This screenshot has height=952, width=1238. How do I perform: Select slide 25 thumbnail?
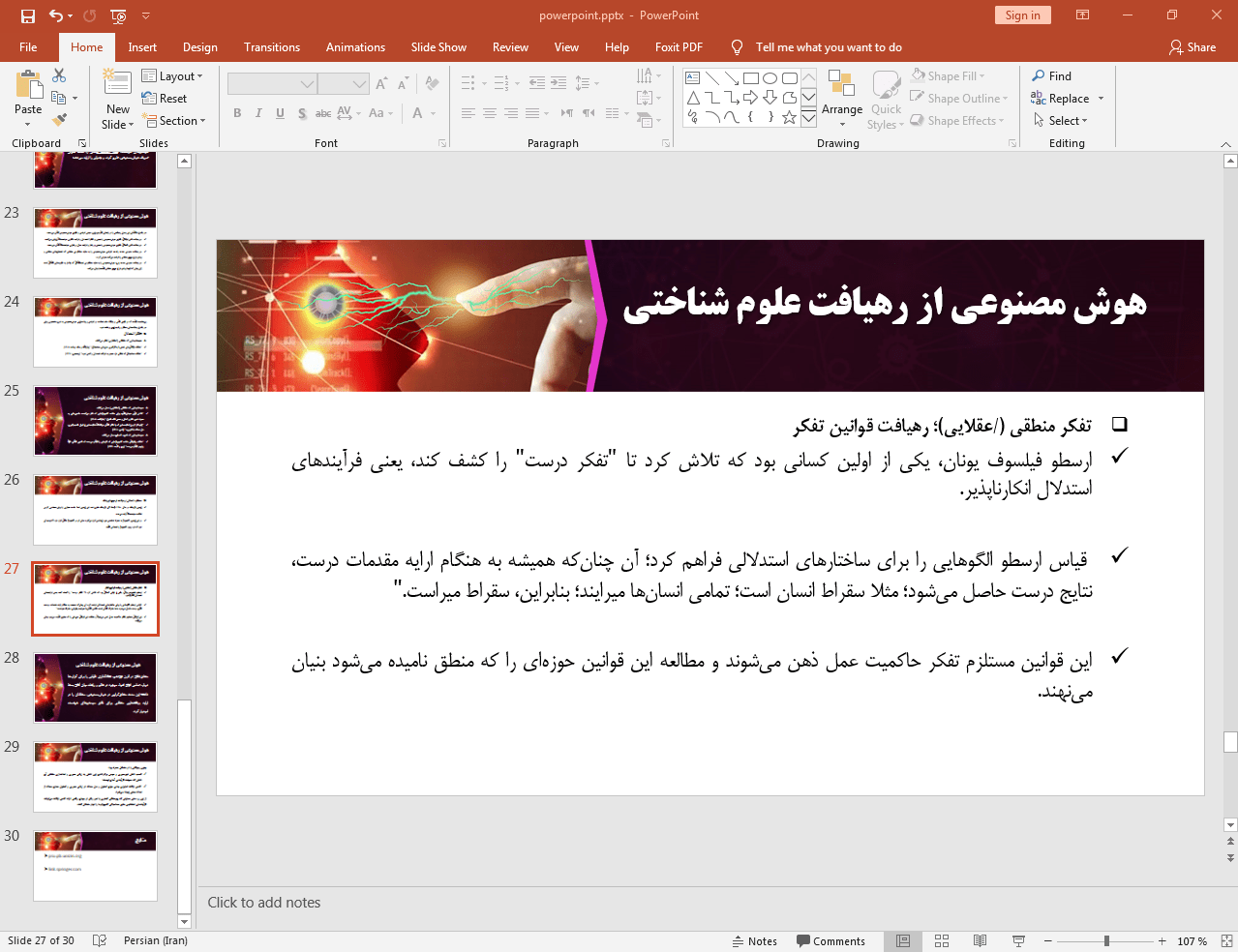pos(95,421)
